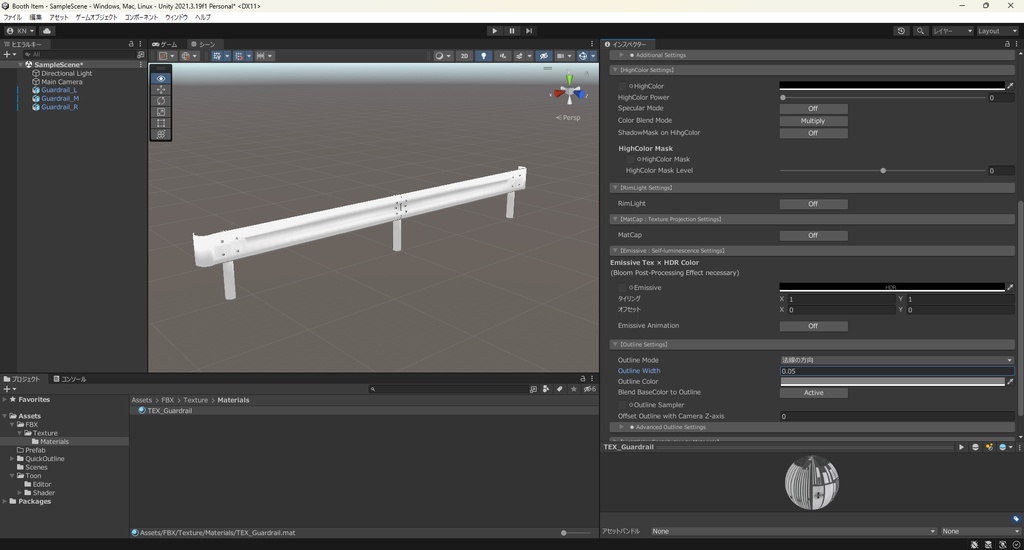Click the Outline Width input field
This screenshot has width=1024, height=550.
pyautogui.click(x=897, y=371)
